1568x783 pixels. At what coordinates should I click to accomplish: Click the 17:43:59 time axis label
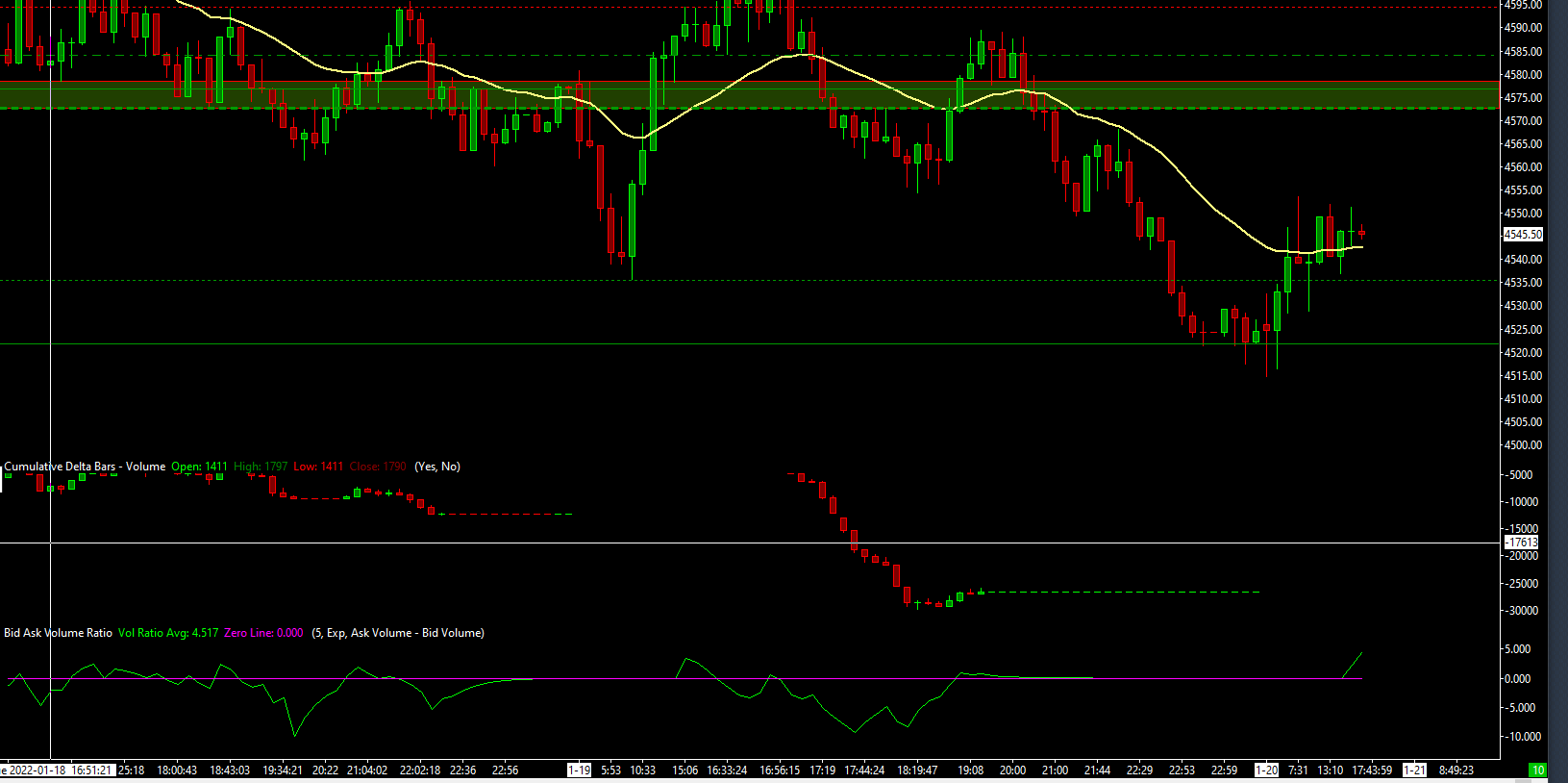1372,770
